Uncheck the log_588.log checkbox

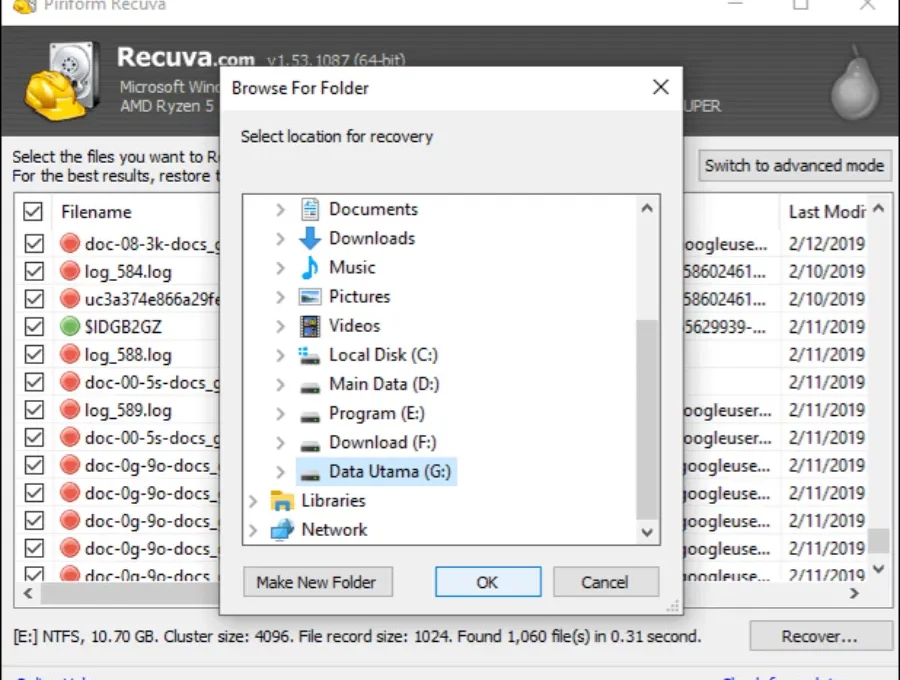pos(34,354)
